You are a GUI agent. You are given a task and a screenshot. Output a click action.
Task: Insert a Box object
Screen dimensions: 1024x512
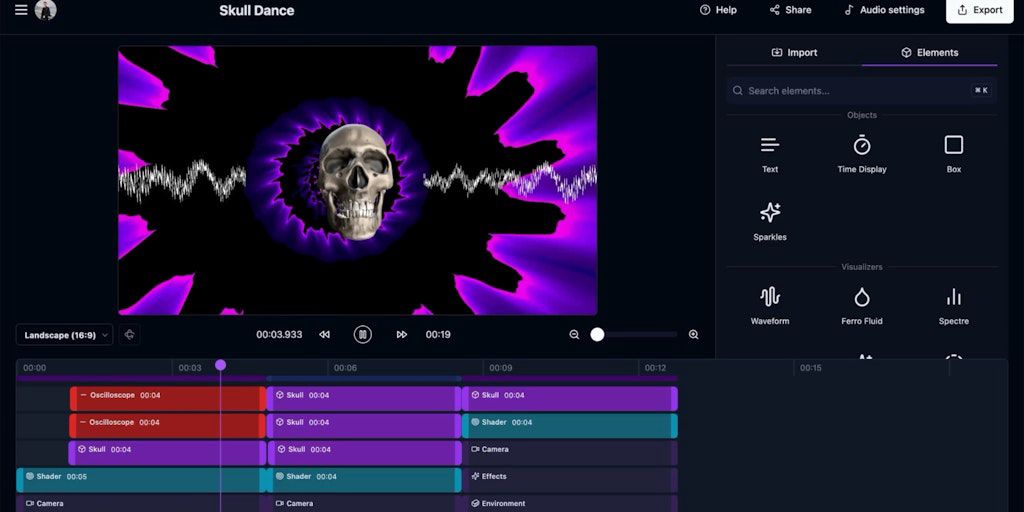(953, 153)
